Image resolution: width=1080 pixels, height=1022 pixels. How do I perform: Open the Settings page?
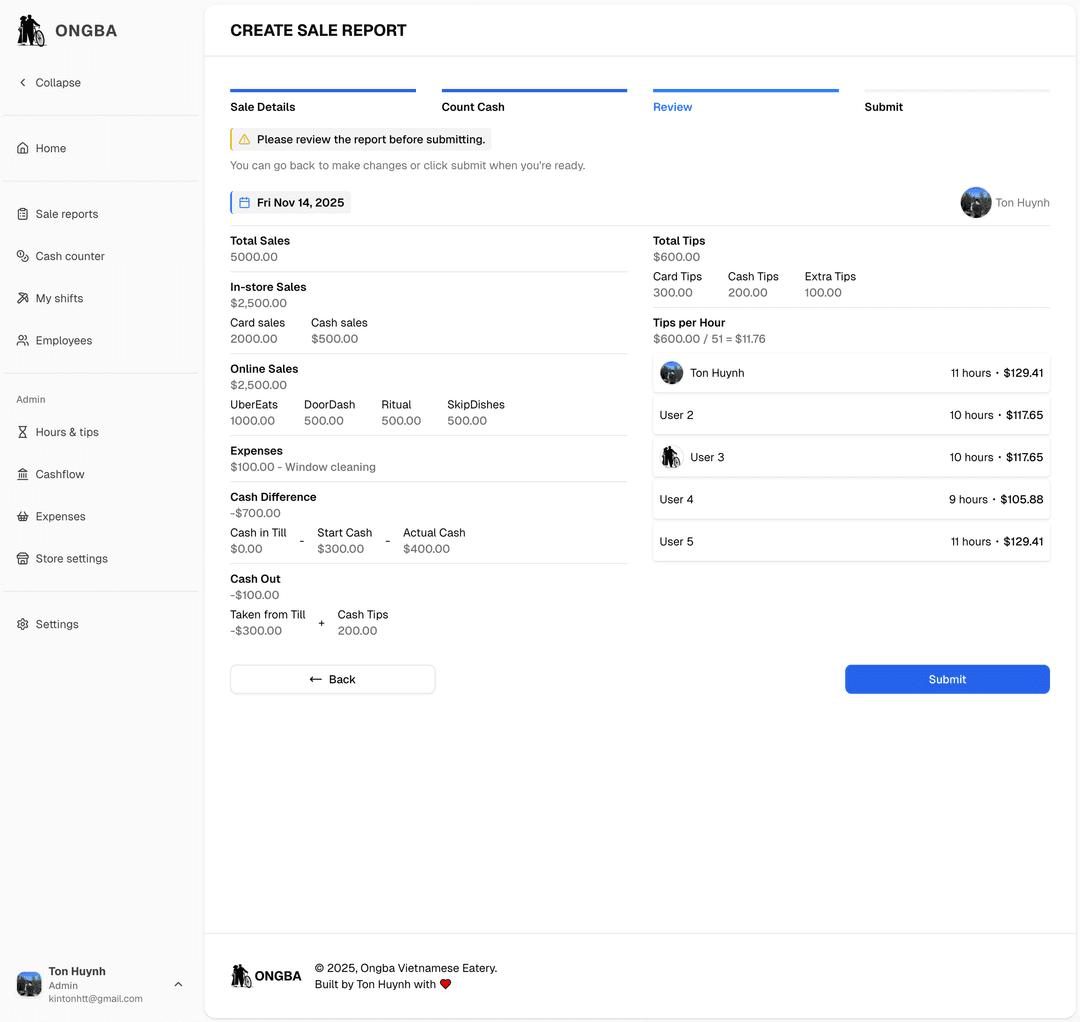coord(57,623)
